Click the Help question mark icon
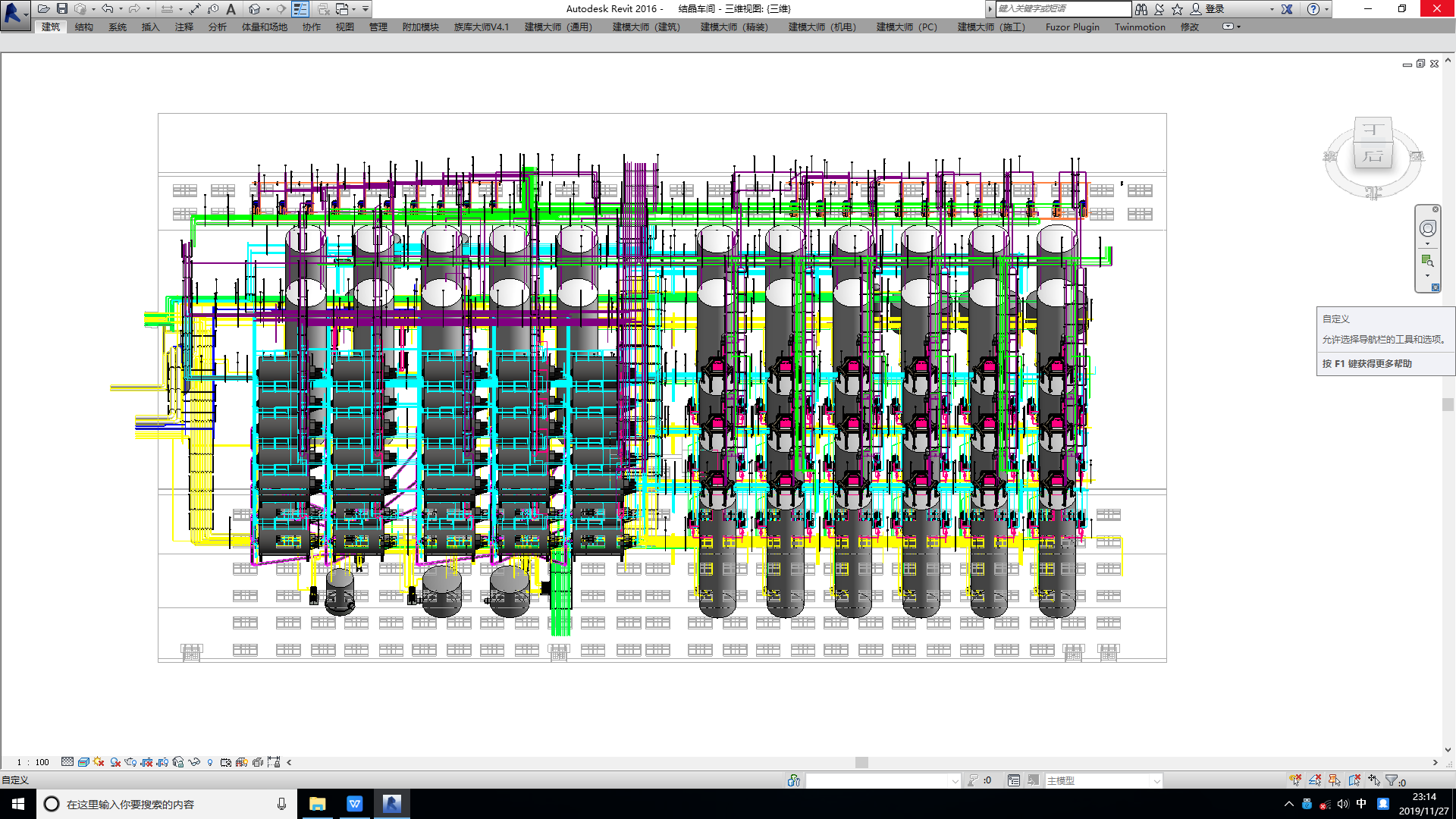1456x819 pixels. (1313, 9)
